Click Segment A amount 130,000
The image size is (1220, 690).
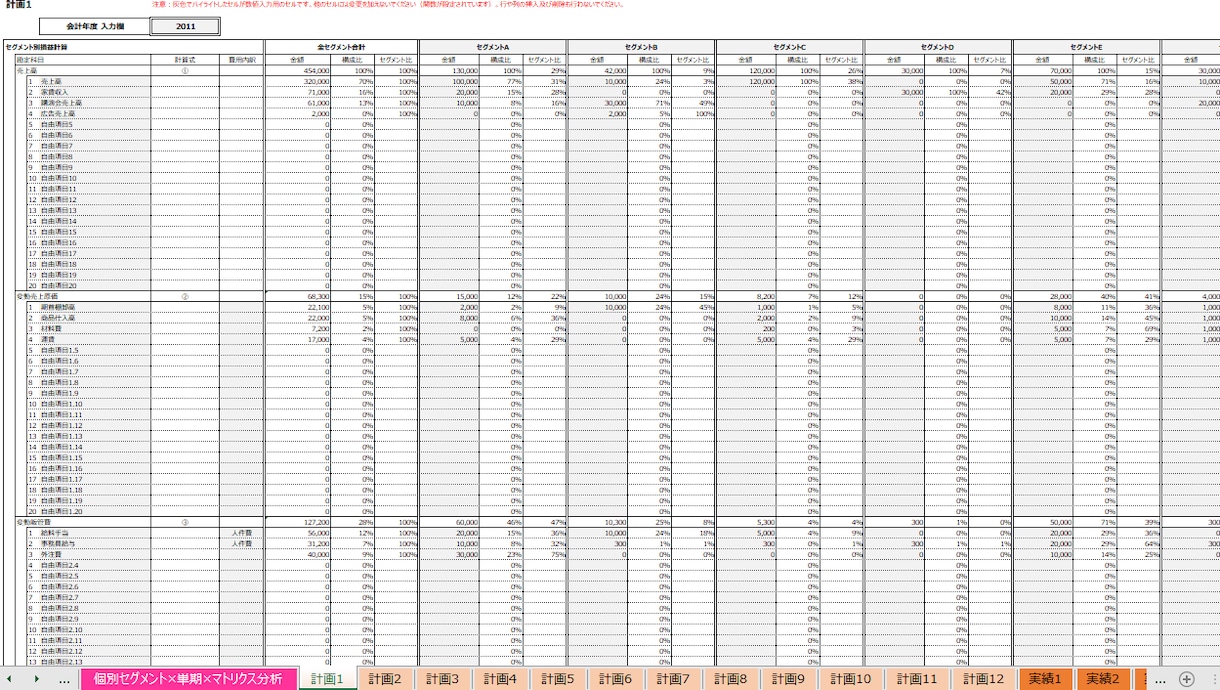click(449, 71)
